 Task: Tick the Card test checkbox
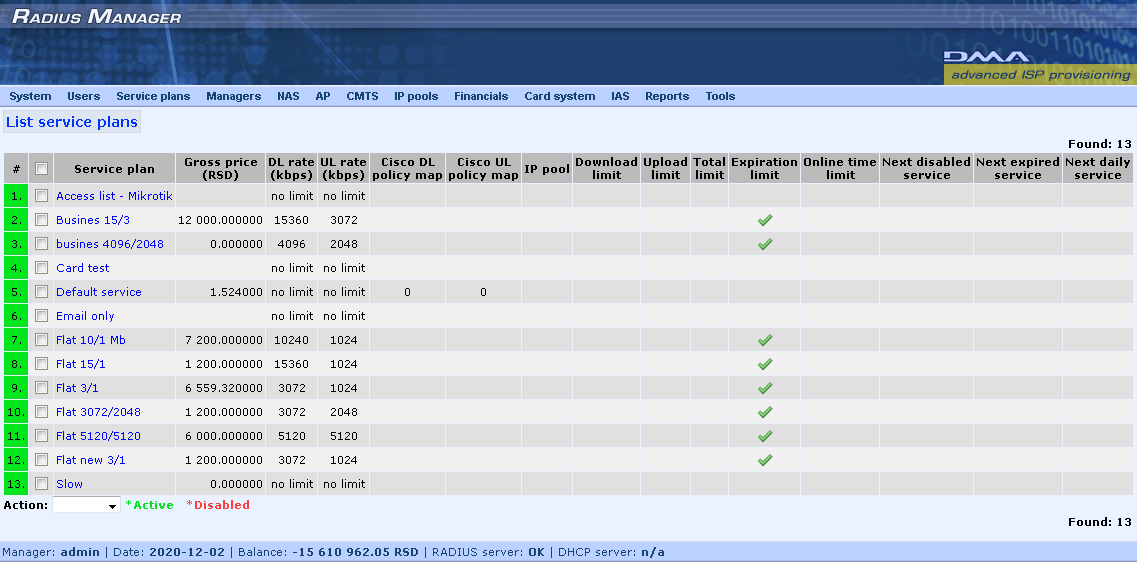41,267
